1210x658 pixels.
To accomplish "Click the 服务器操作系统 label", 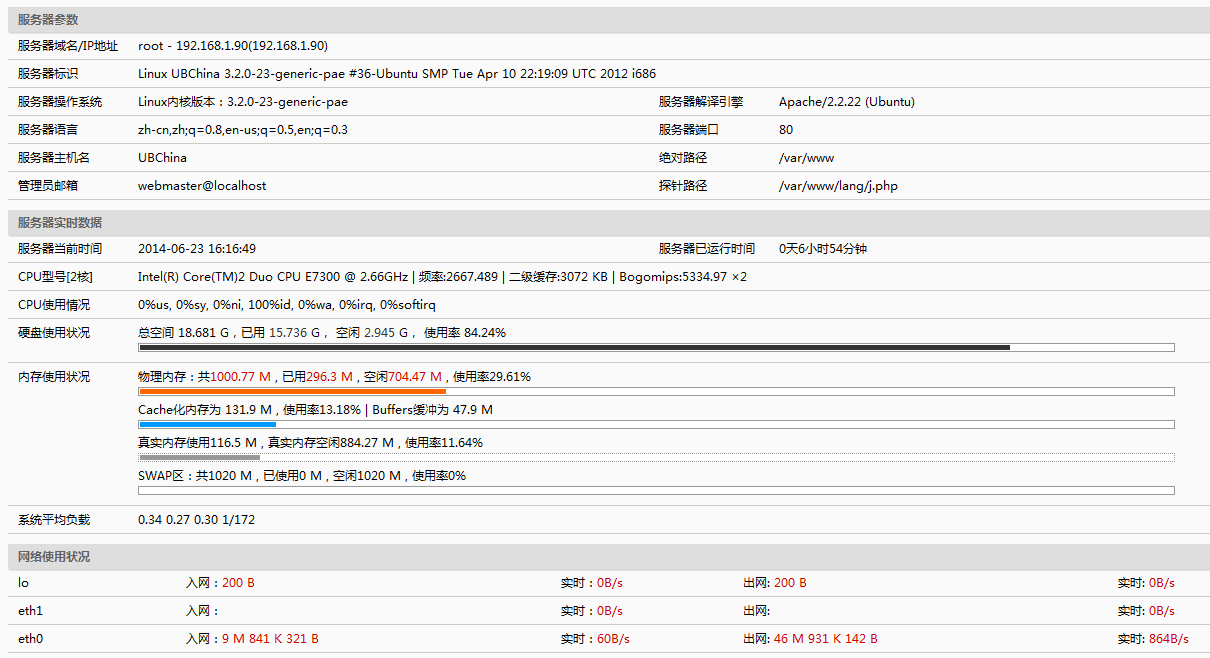I will click(x=60, y=102).
